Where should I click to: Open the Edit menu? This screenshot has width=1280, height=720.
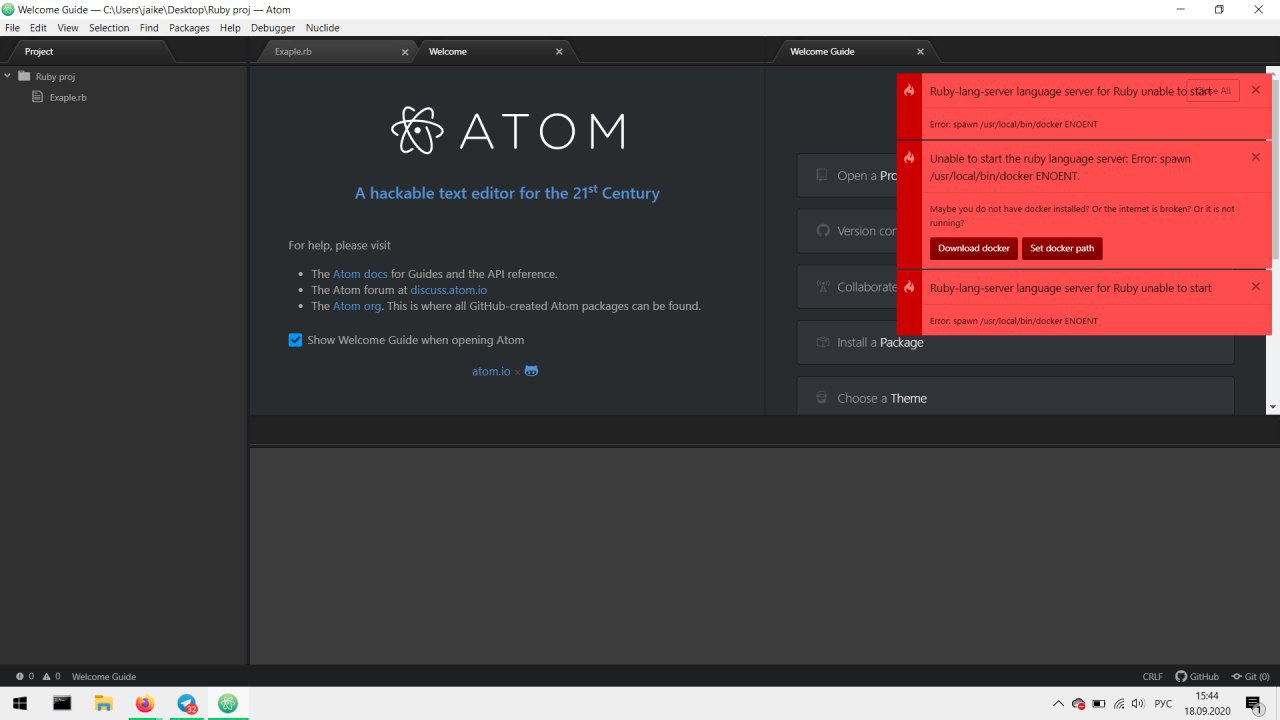pyautogui.click(x=38, y=28)
